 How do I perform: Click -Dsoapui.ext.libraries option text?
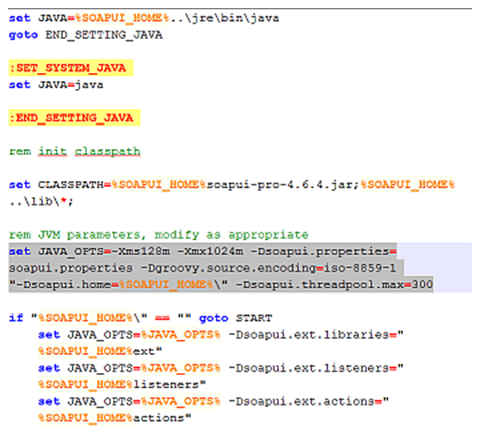[x=308, y=335]
